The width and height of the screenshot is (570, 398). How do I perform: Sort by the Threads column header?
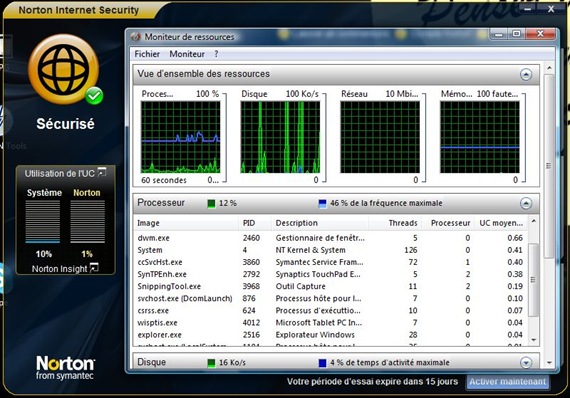tap(403, 223)
